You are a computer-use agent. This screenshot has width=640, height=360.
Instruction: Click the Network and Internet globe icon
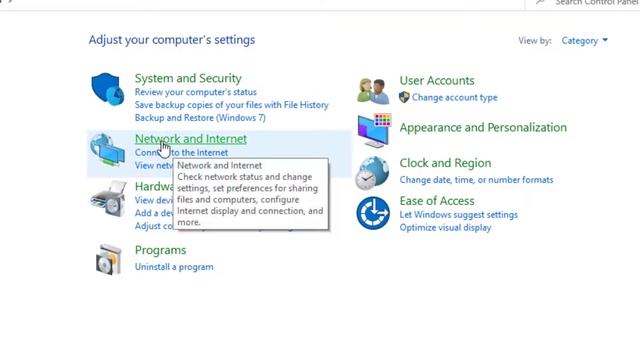[108, 150]
